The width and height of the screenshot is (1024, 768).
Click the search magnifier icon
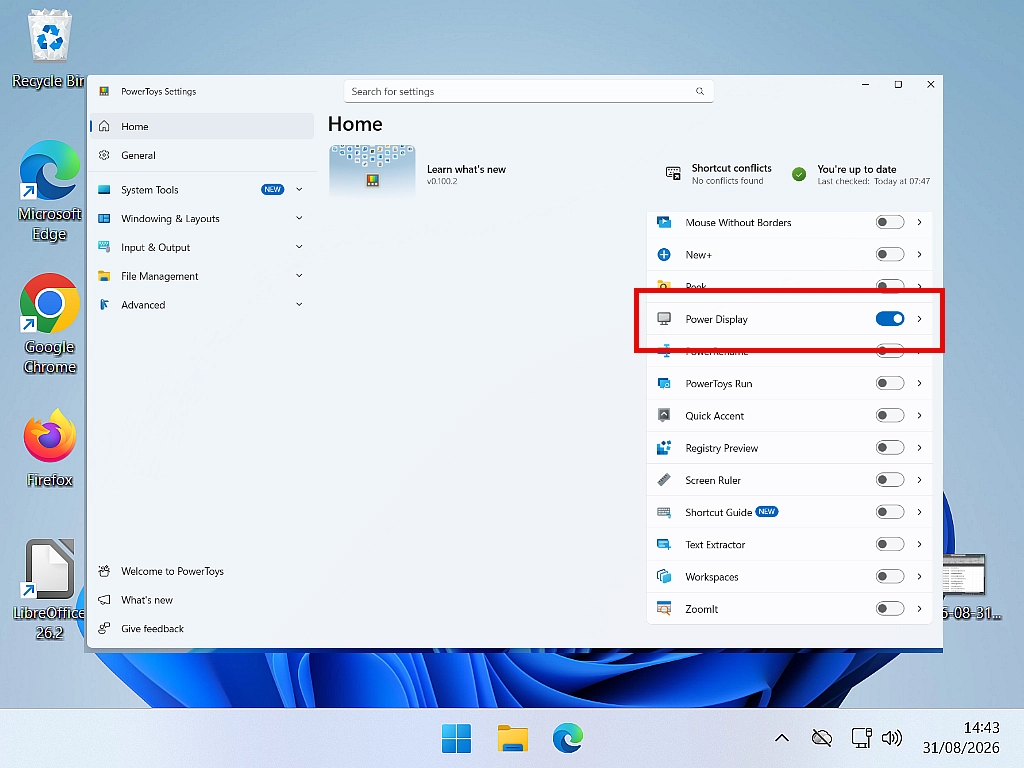click(700, 91)
